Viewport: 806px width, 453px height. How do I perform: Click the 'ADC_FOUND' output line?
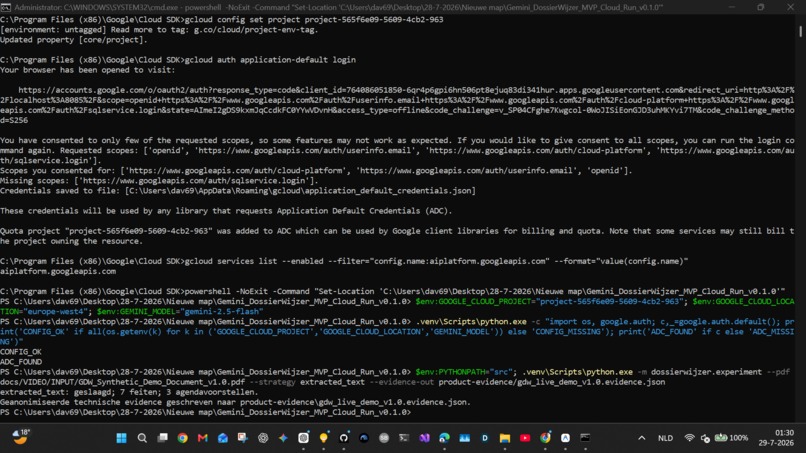tap(21, 361)
